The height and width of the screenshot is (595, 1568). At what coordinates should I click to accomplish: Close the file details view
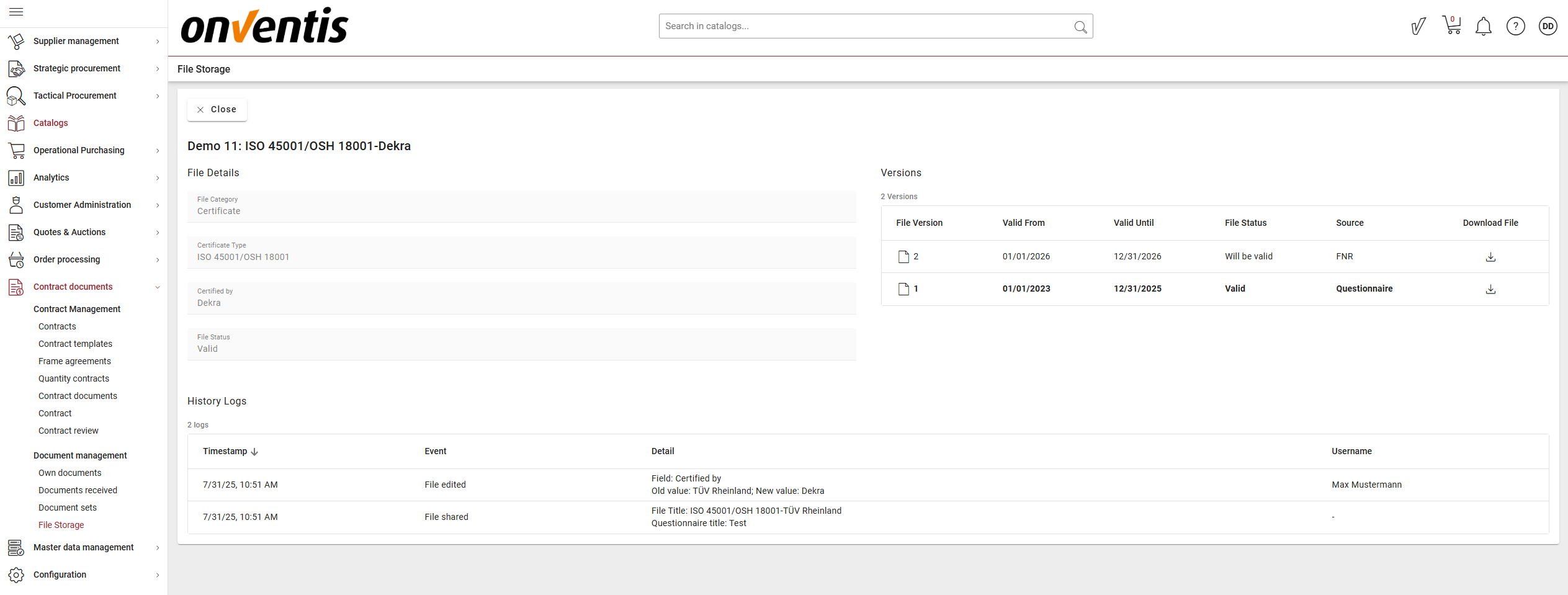(x=217, y=110)
